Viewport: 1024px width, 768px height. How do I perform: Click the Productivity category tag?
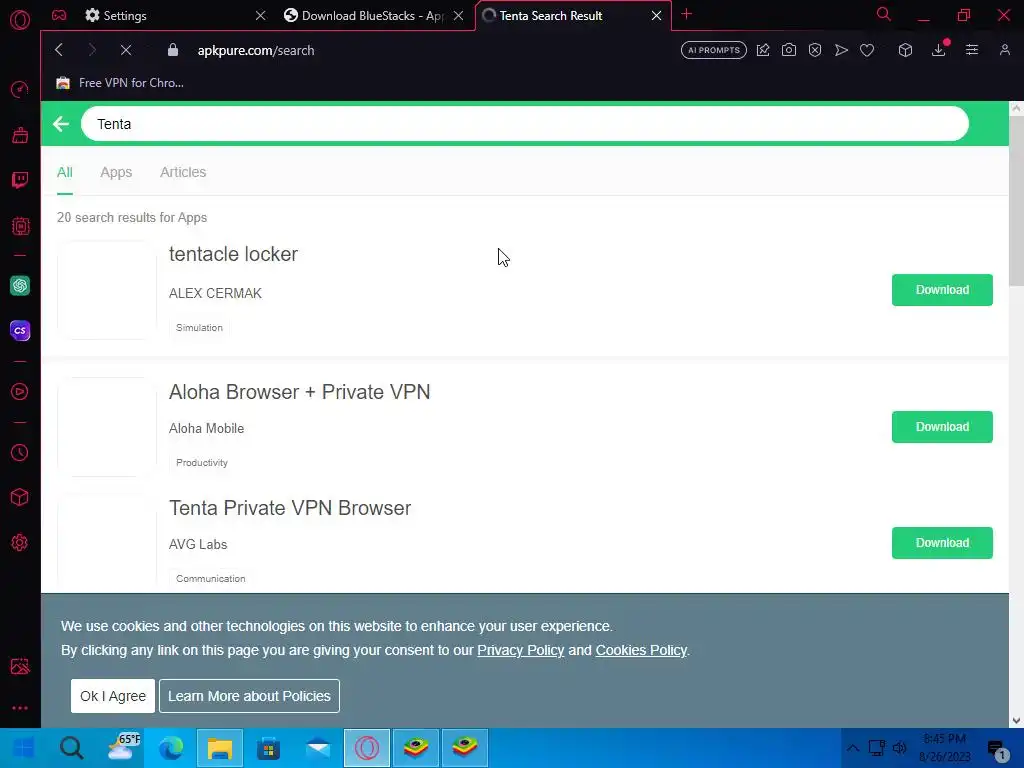(202, 462)
